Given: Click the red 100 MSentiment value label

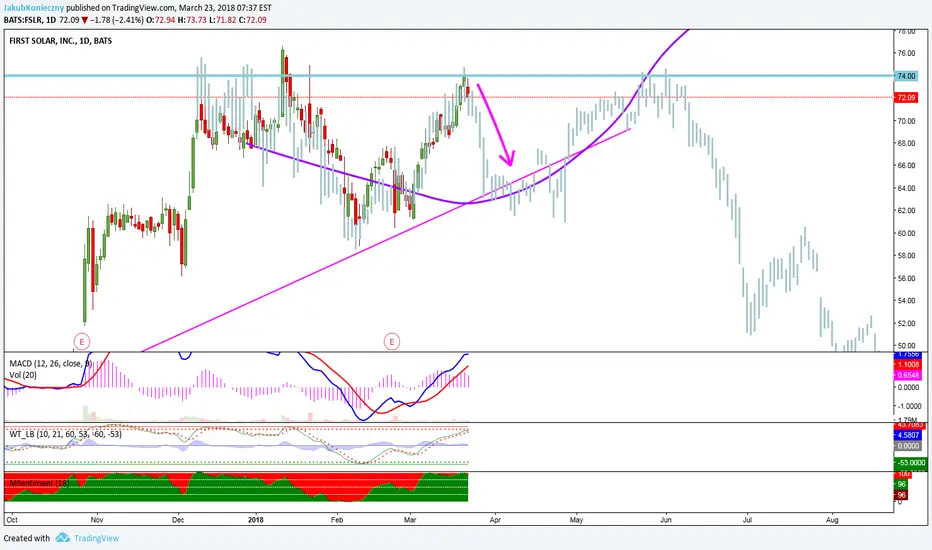Looking at the screenshot, I should pyautogui.click(x=903, y=474).
